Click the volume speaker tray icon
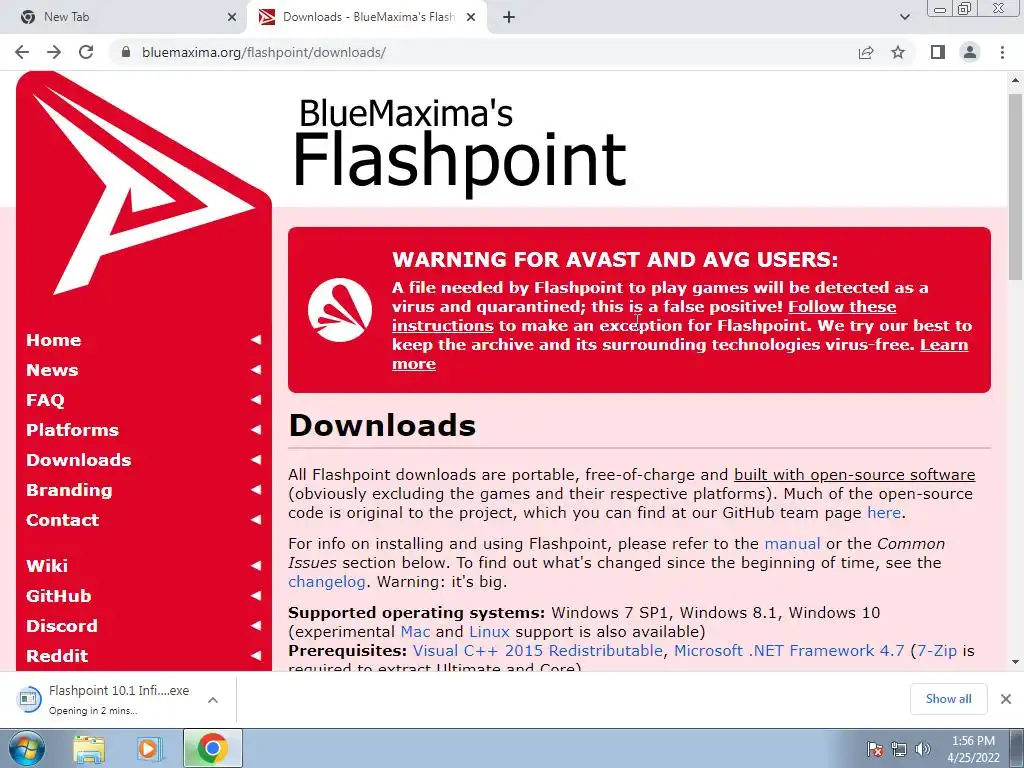The height and width of the screenshot is (768, 1024). click(922, 749)
